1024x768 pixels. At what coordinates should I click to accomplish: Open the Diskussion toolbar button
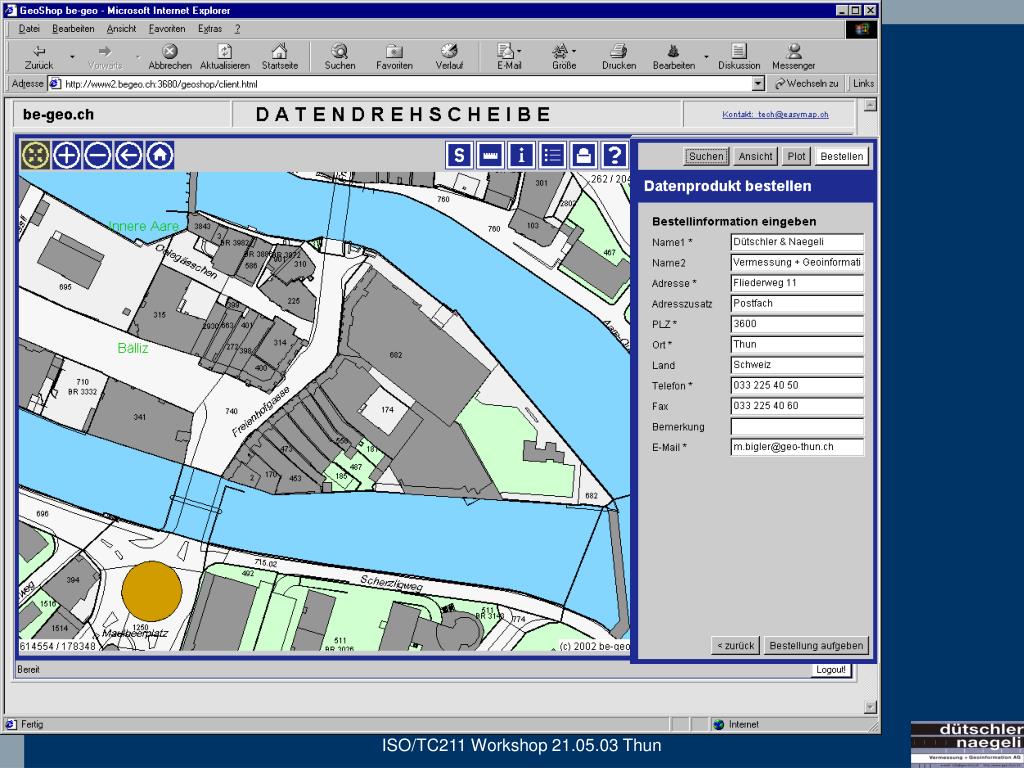pyautogui.click(x=739, y=57)
